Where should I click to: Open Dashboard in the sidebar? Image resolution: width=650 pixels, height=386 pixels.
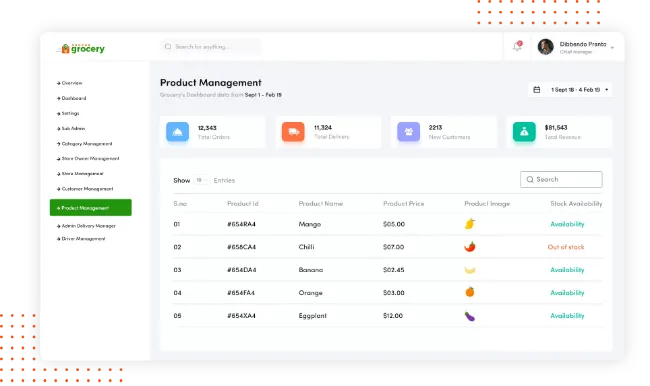(71, 98)
